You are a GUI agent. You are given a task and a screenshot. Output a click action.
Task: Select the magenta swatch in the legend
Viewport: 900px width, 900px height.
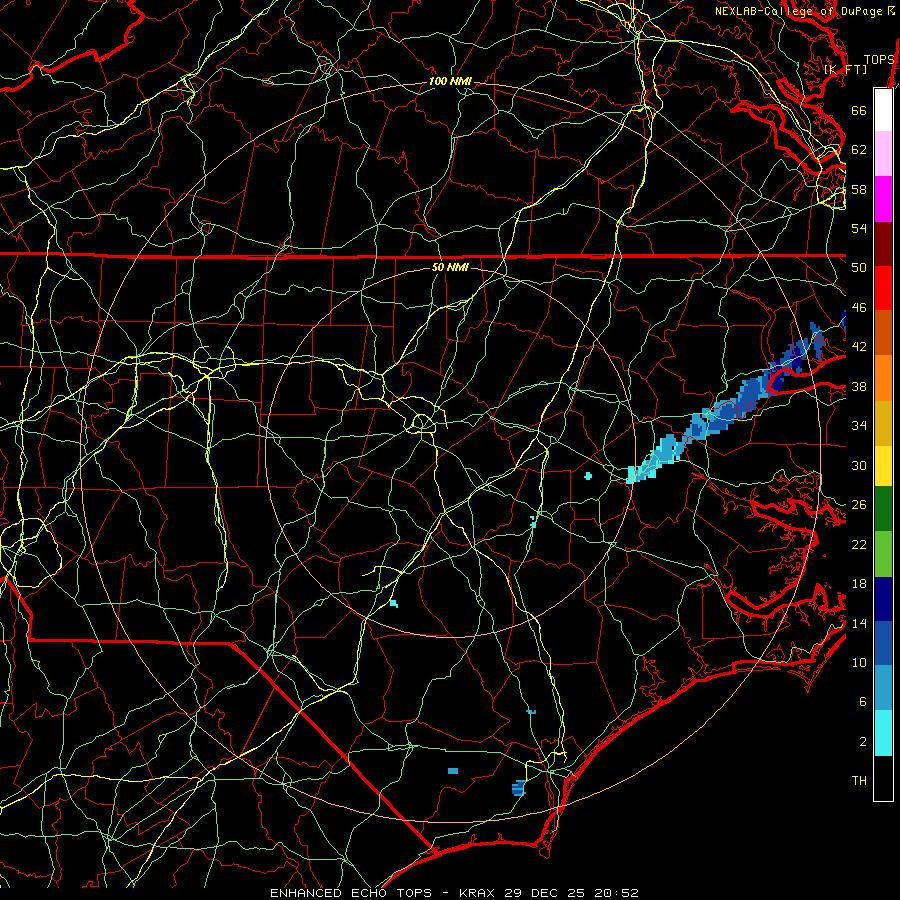point(883,199)
